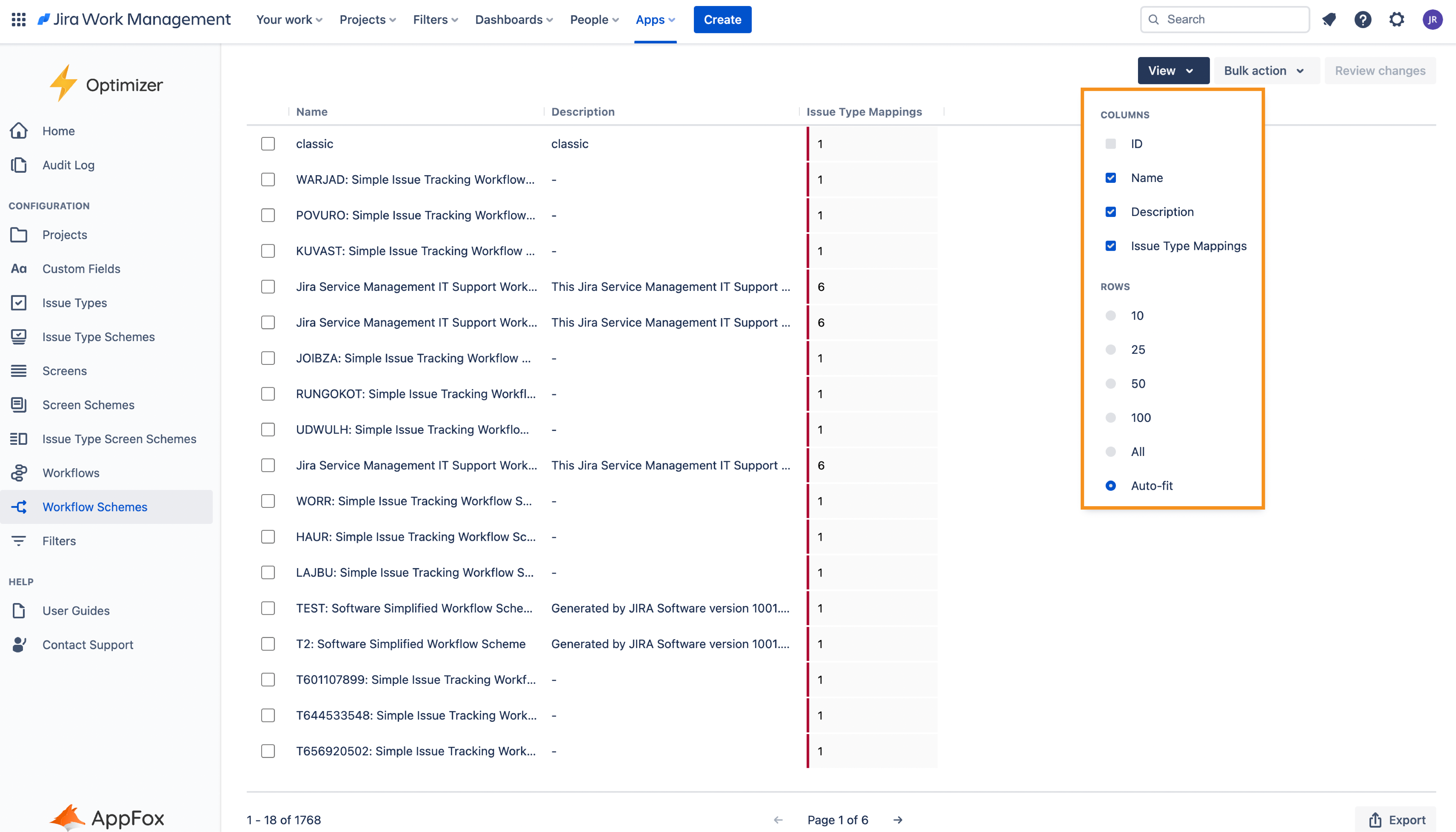Click the notifications bell

pyautogui.click(x=1329, y=19)
